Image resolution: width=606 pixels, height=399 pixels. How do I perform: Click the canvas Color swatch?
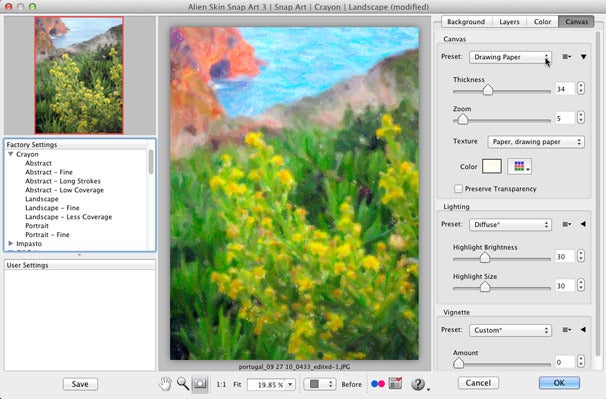click(492, 167)
